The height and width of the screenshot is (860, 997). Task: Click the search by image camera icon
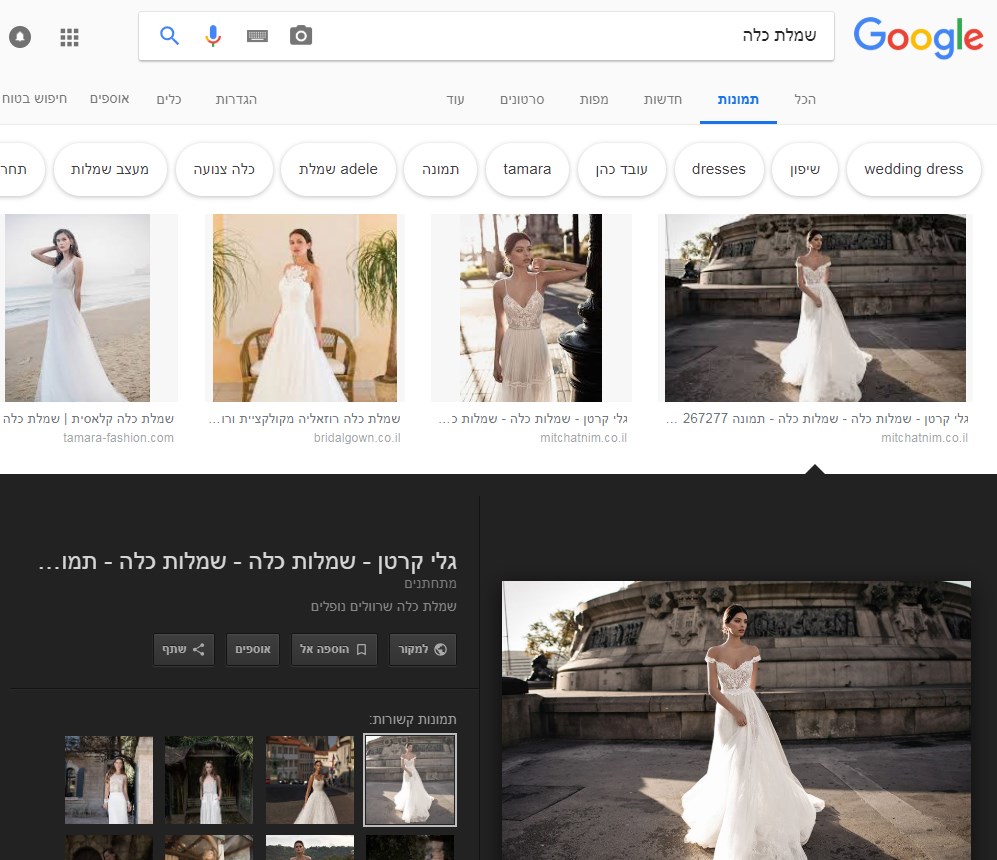[x=301, y=36]
